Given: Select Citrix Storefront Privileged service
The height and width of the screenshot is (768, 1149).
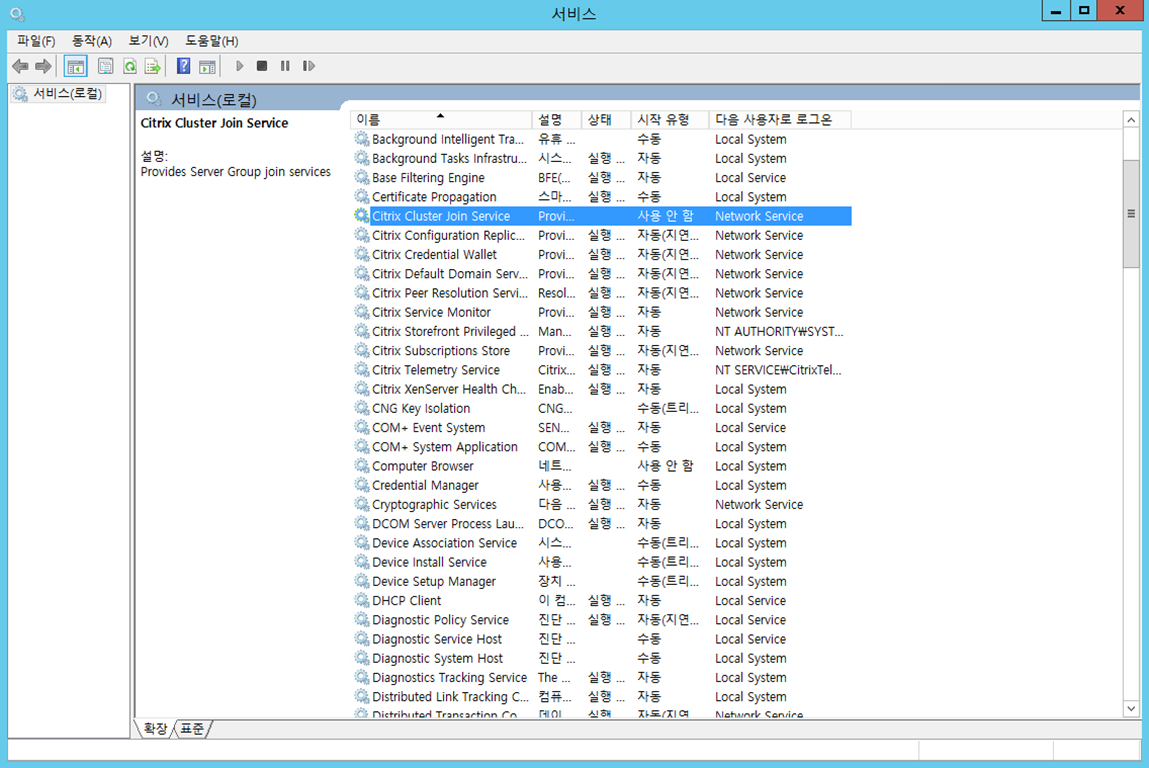Looking at the screenshot, I should tap(601, 331).
